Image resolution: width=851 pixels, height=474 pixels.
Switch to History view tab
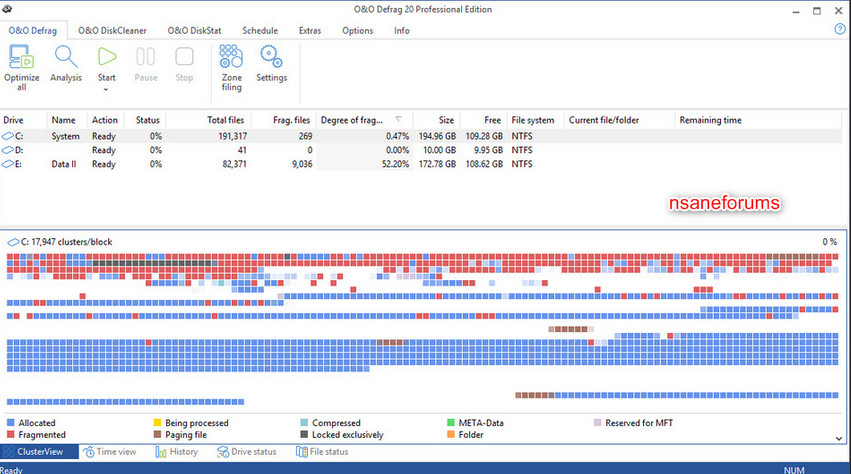tap(176, 452)
